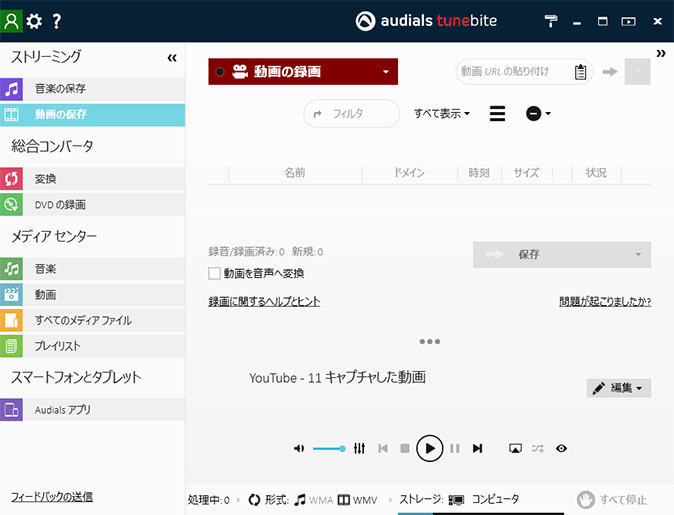Click the greyed dropdown beside the URL arrow
This screenshot has height=515, width=674.
(x=637, y=71)
